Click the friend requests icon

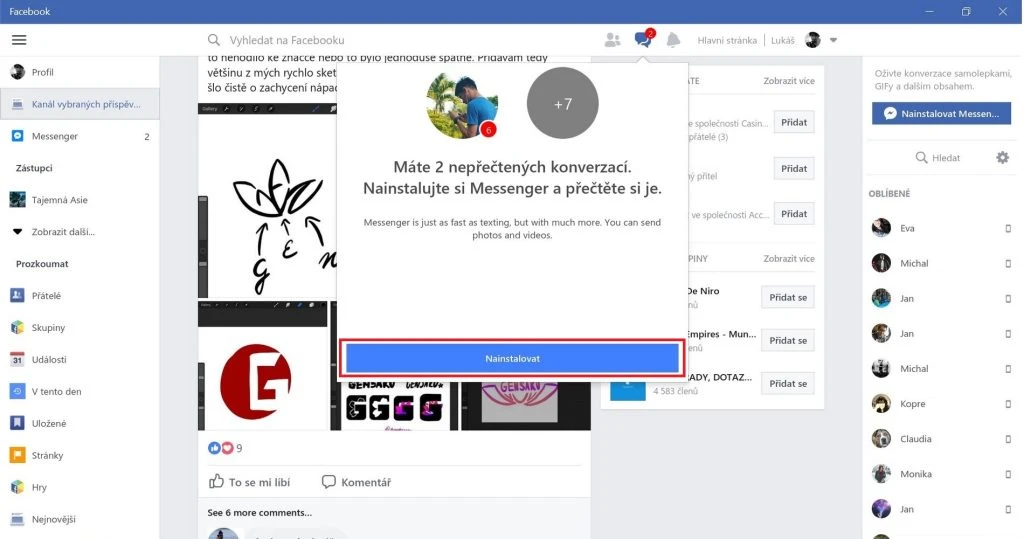click(612, 40)
